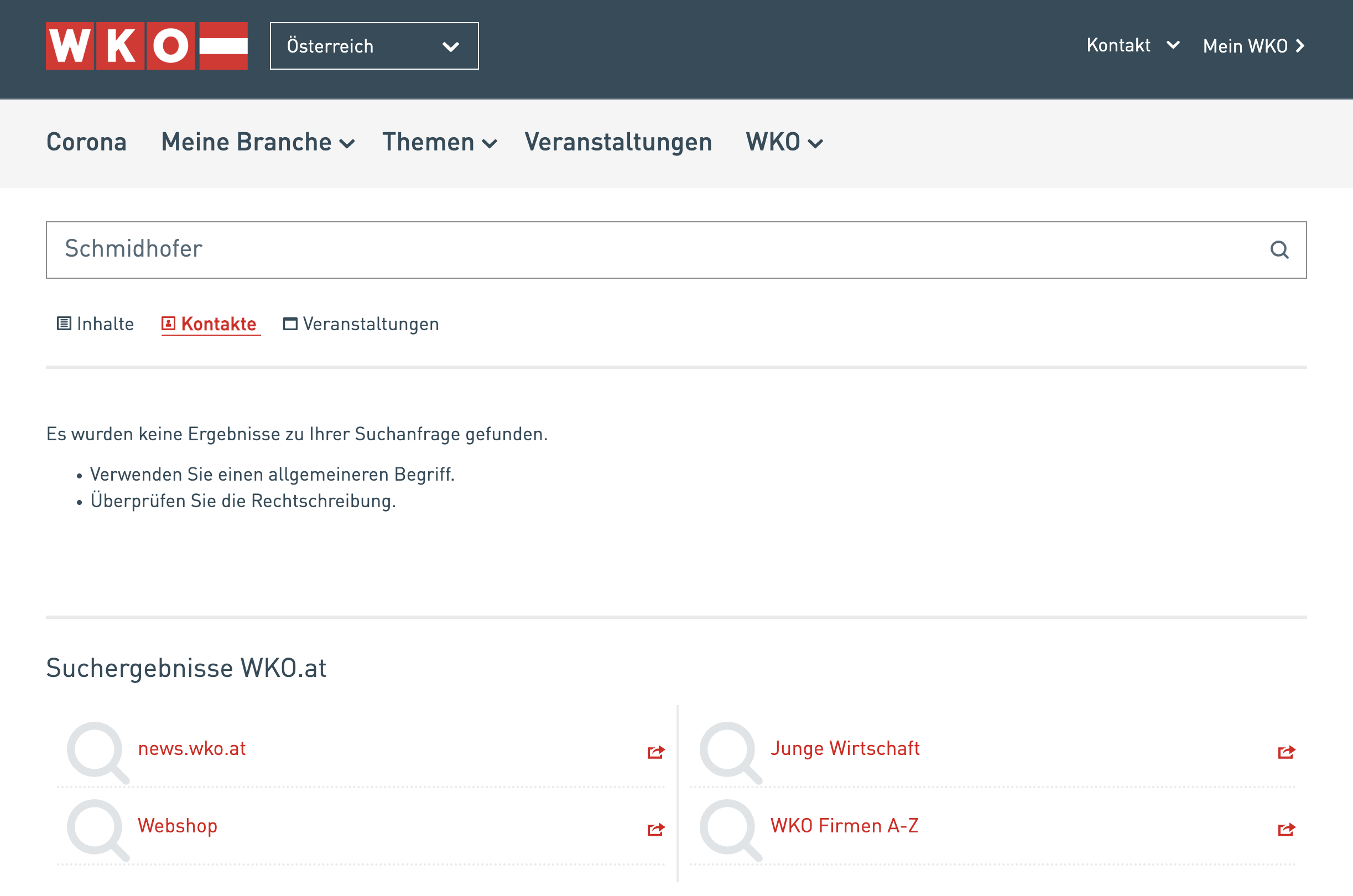Click magnifier icon beside WKO Firmen A-Z

point(731,830)
